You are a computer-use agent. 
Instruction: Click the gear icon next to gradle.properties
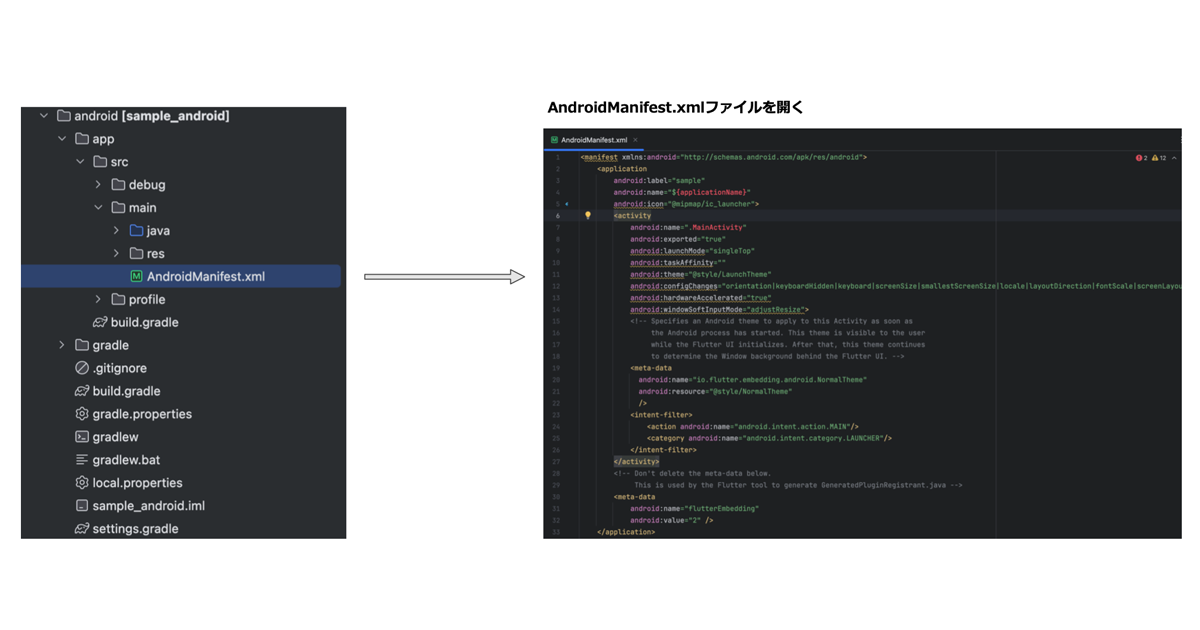coord(81,414)
